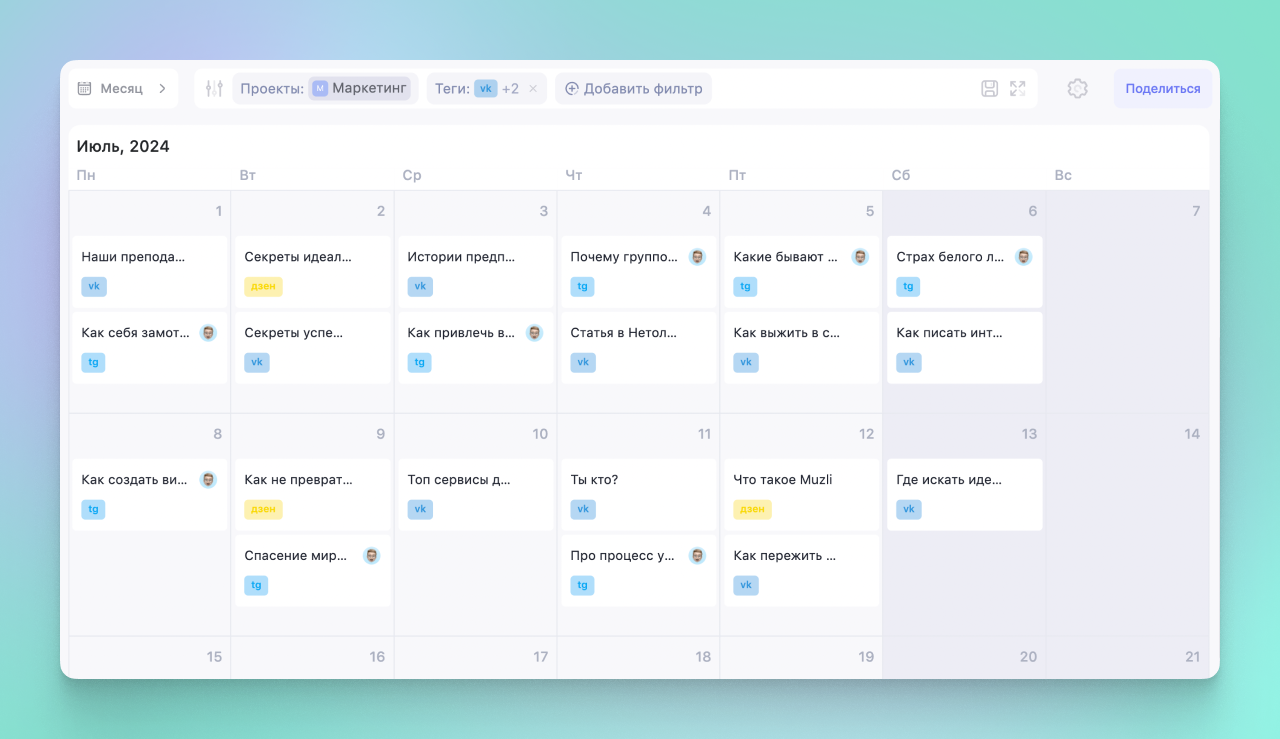Image resolution: width=1280 pixels, height=739 pixels.
Task: Click the filter sliders icon
Action: coord(214,89)
